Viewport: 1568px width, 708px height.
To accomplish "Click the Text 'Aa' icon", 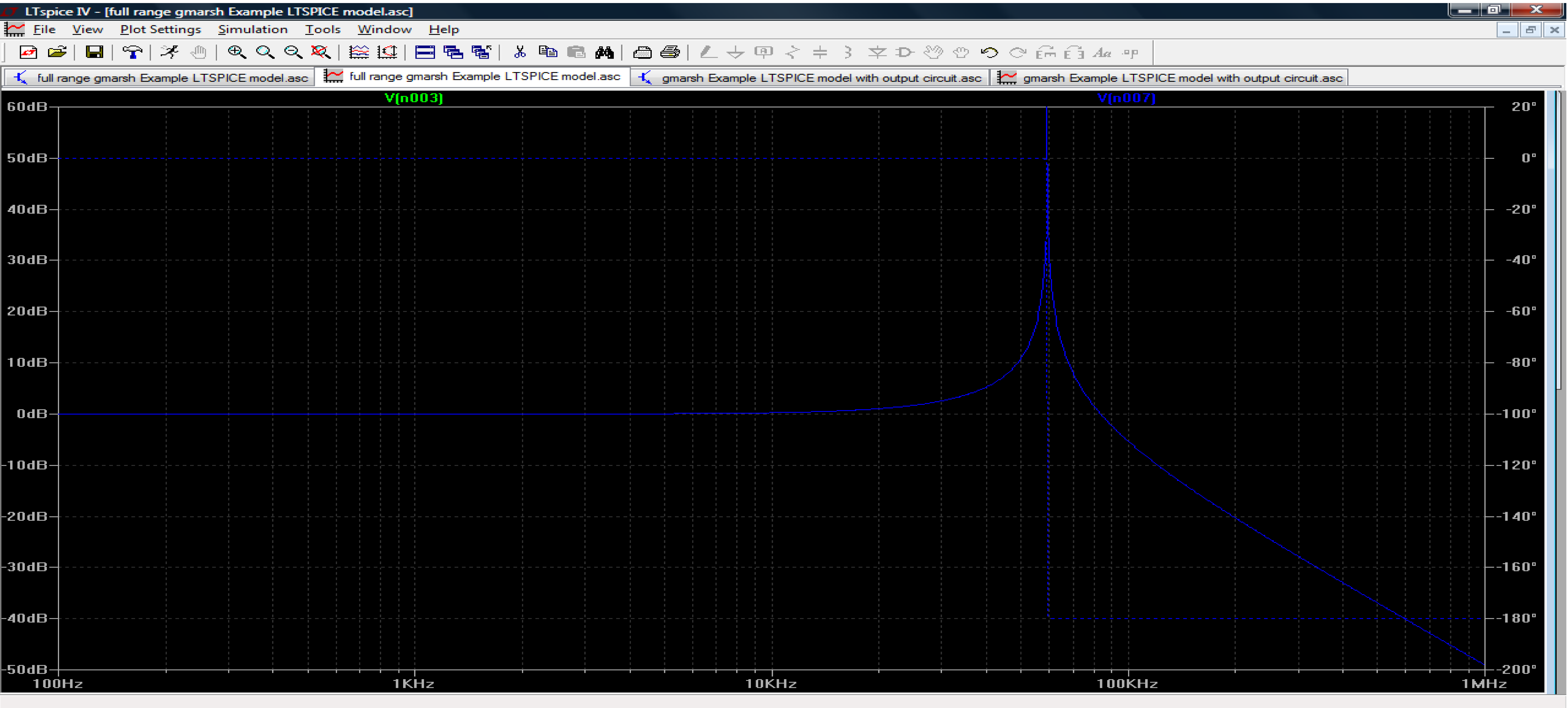I will (x=1102, y=52).
